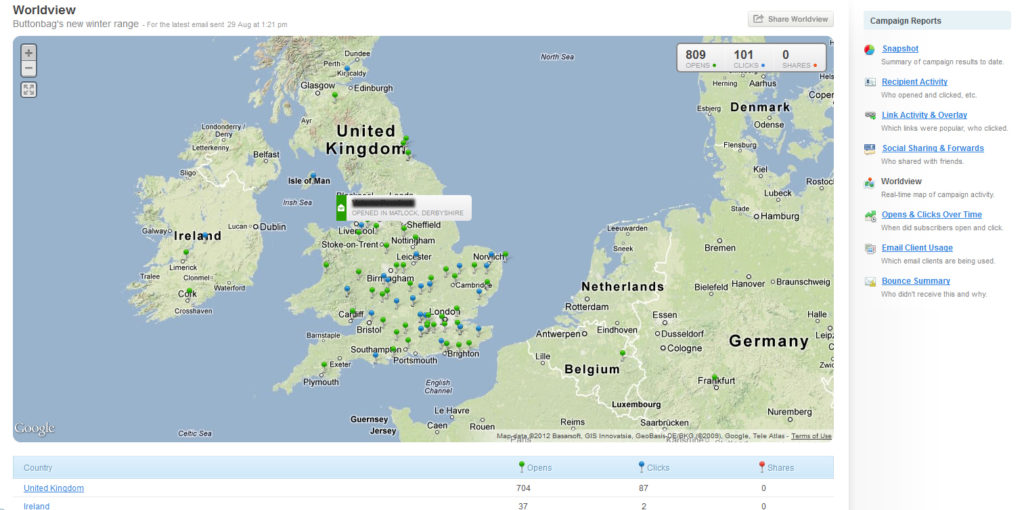Open the Snapshot report link
1024x510 pixels.
click(900, 49)
